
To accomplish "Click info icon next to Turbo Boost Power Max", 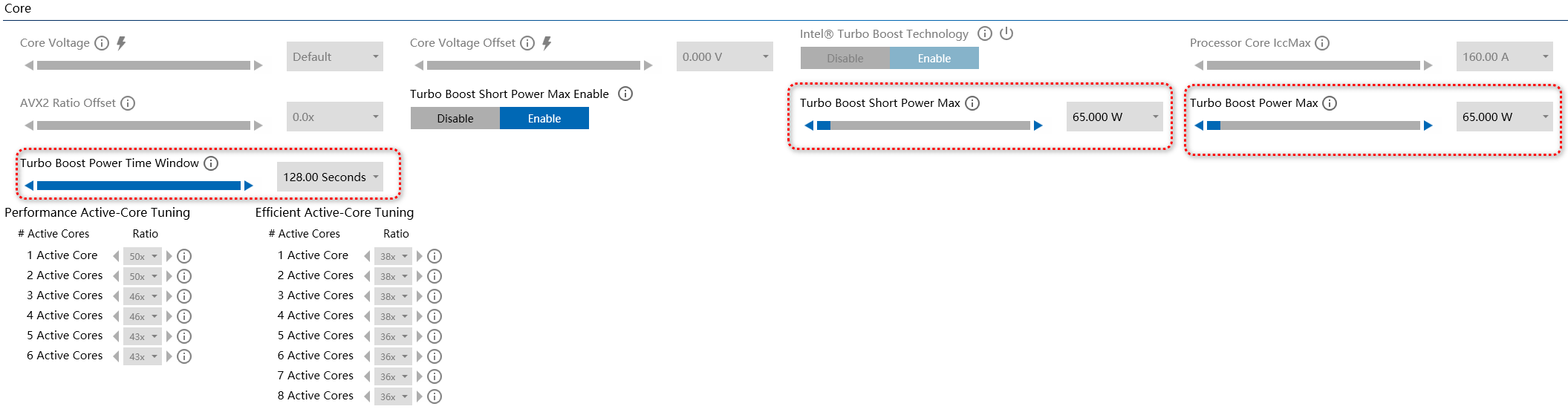I will click(1330, 103).
